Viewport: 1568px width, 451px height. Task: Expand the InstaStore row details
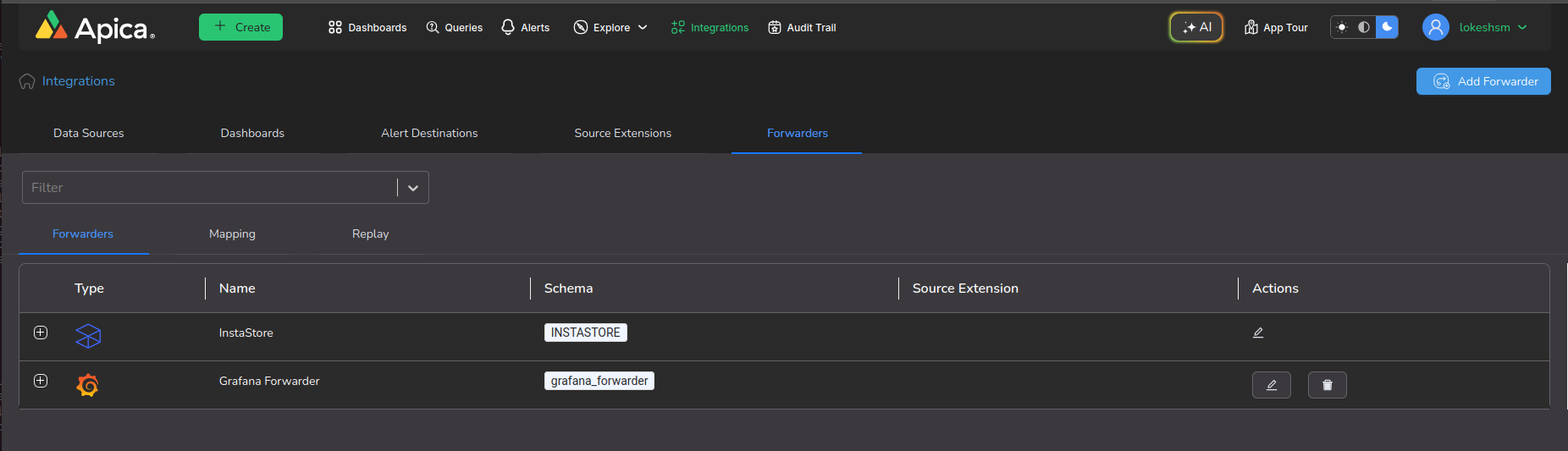[x=41, y=333]
